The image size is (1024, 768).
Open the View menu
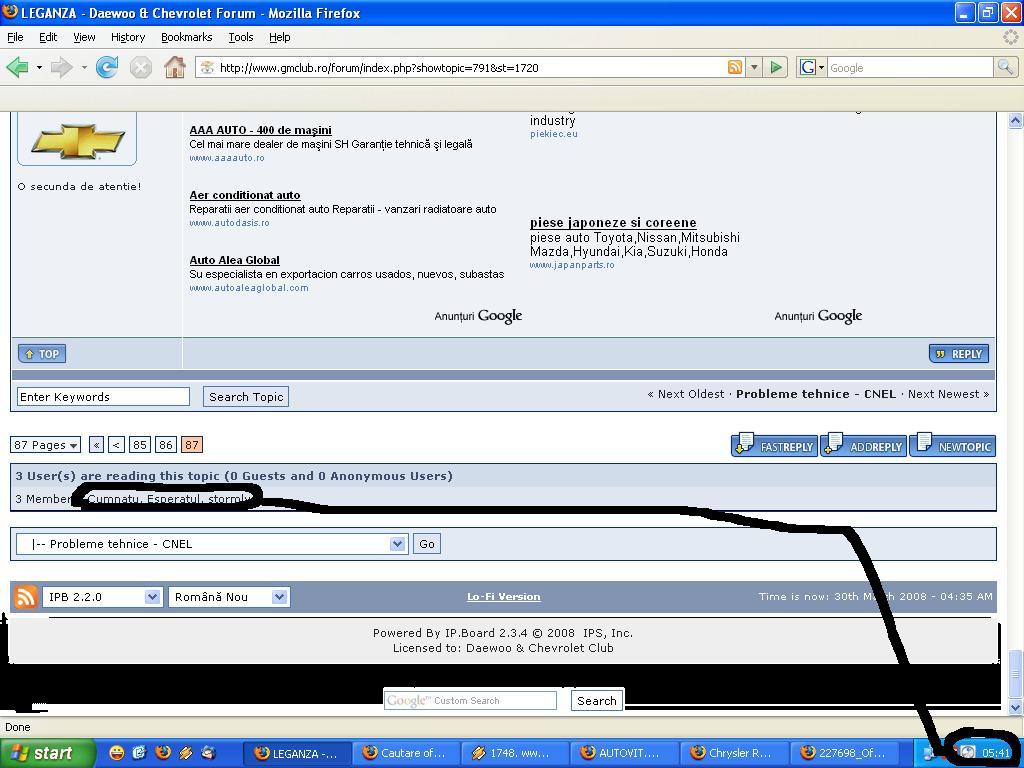click(84, 37)
